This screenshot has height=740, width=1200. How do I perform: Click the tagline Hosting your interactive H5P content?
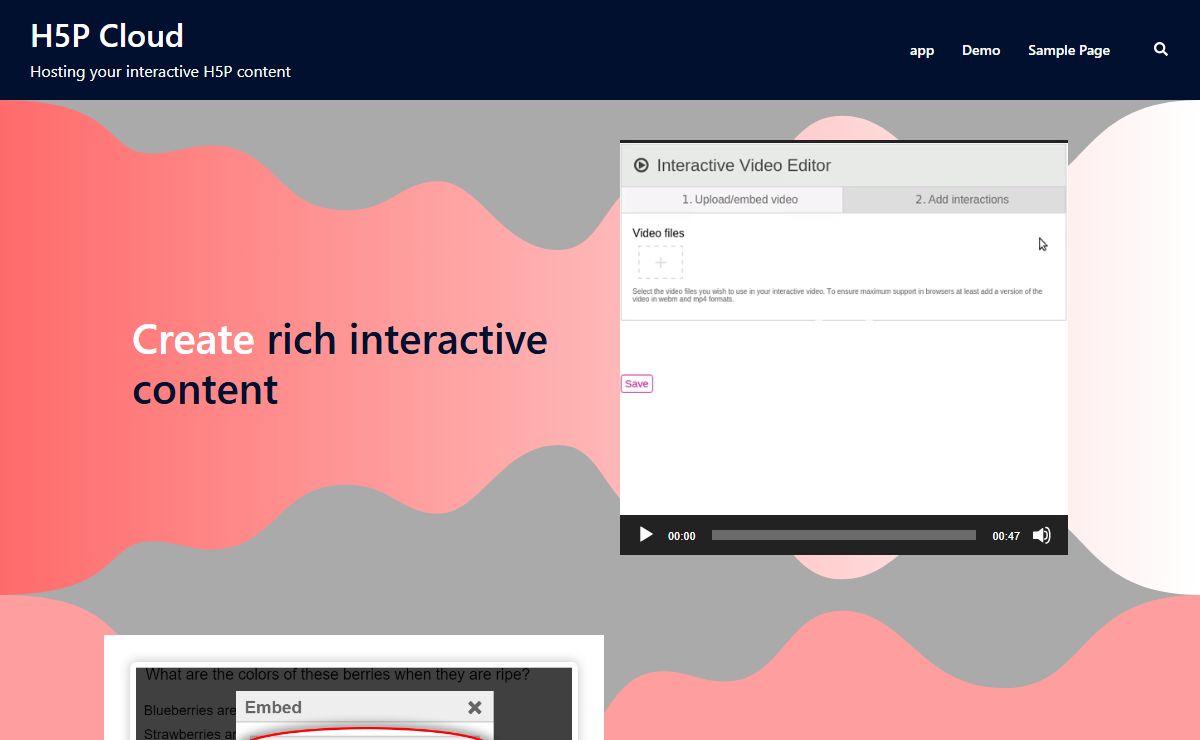[x=160, y=72]
